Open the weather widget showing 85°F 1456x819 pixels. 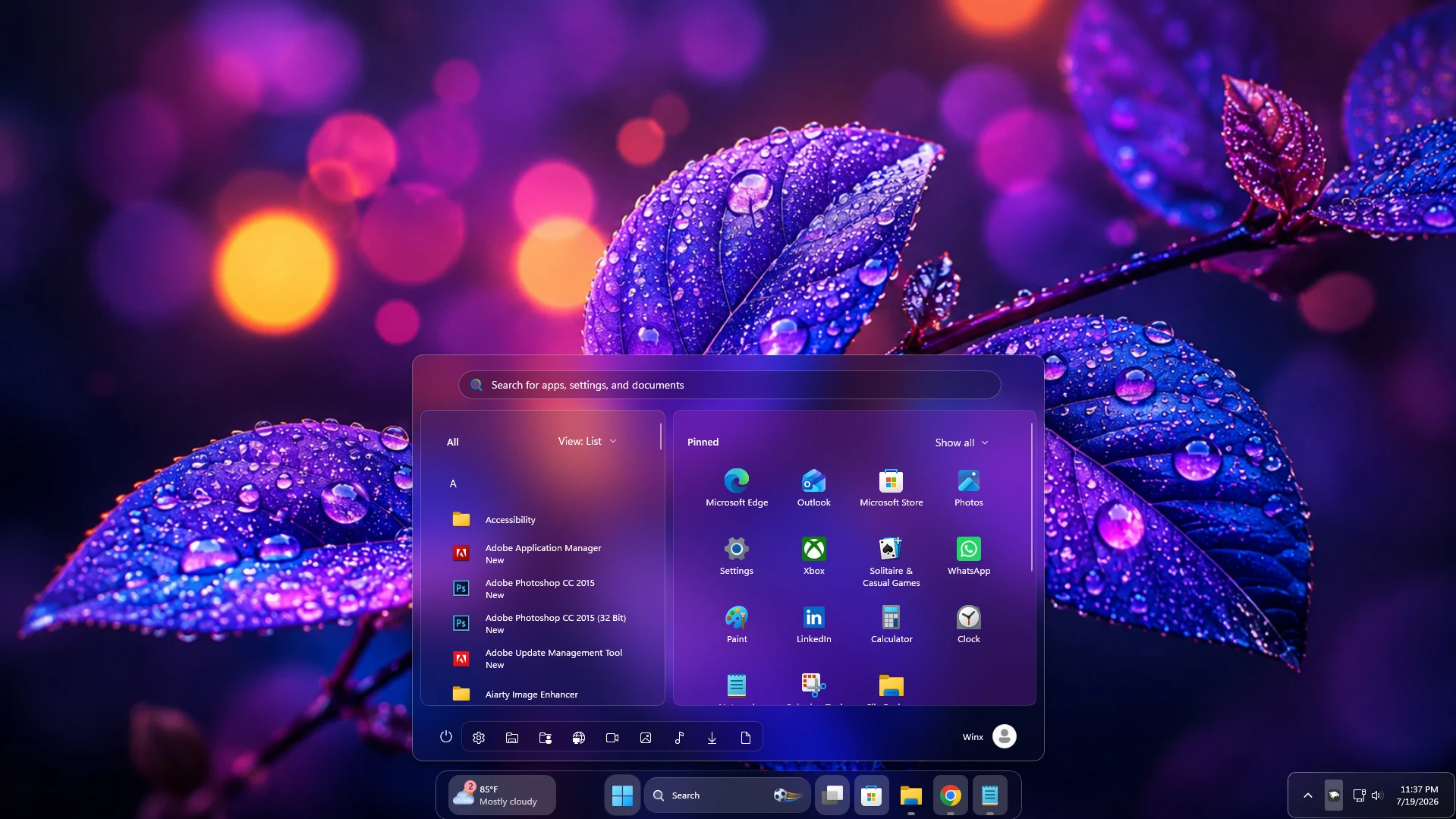point(502,795)
